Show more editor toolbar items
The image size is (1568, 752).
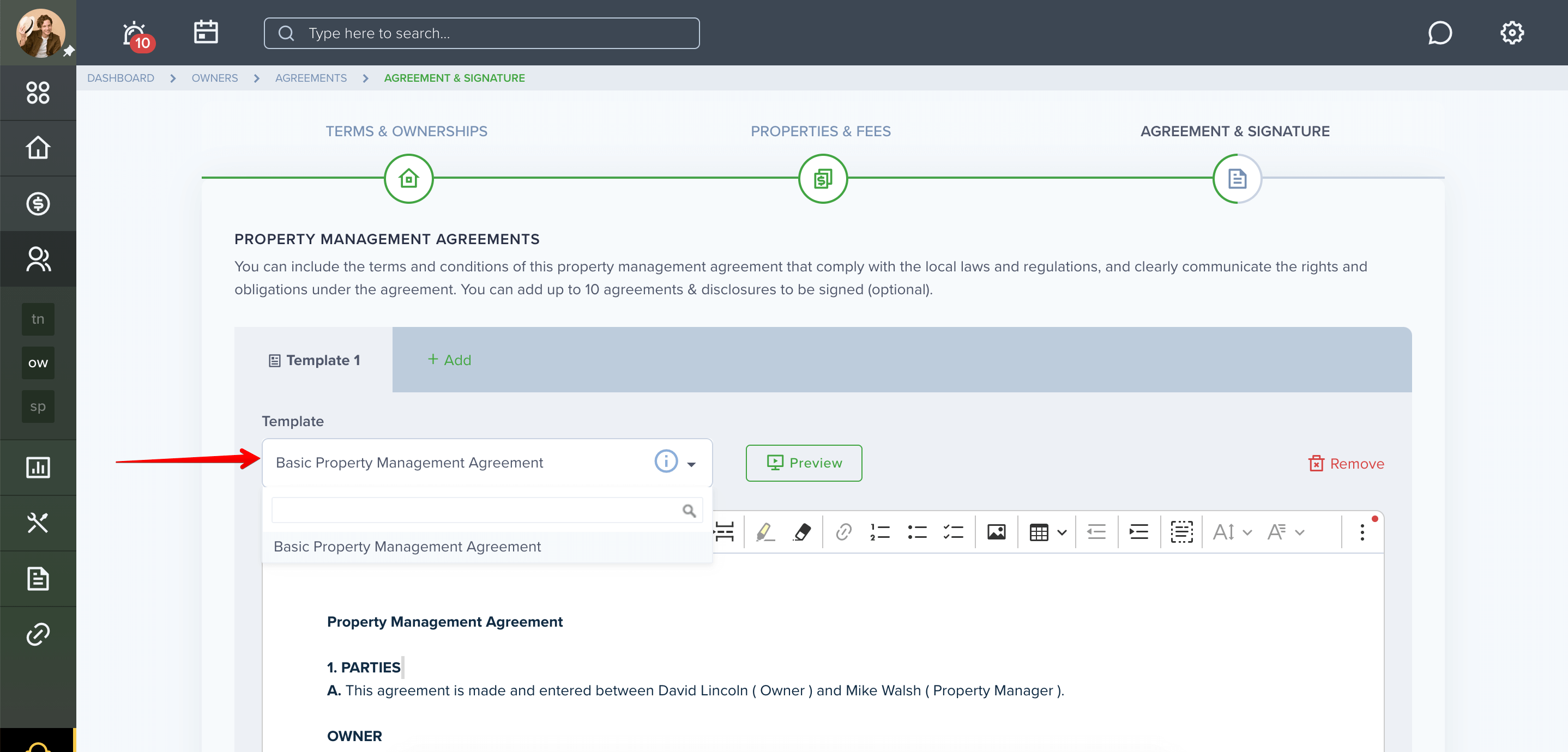tap(1362, 532)
